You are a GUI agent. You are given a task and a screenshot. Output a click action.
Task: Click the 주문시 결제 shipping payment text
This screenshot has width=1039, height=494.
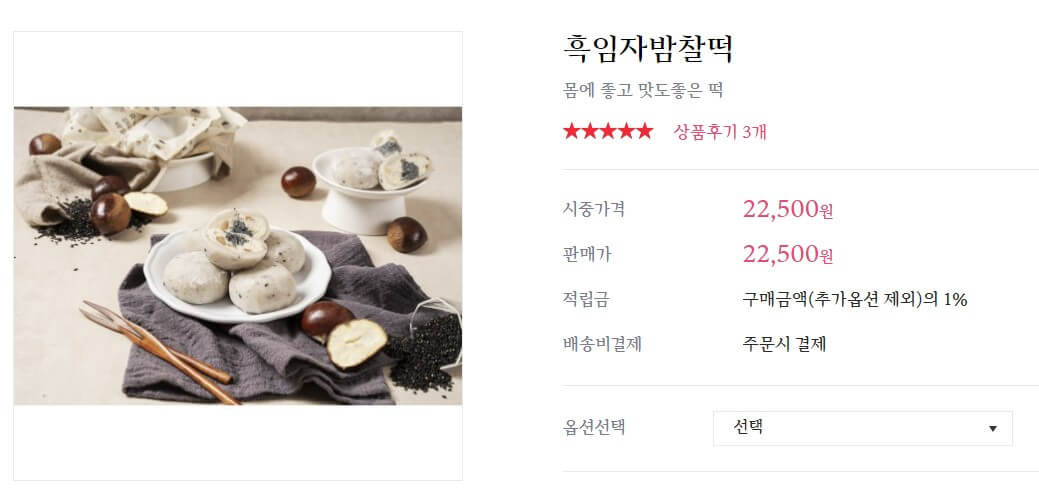click(x=784, y=344)
